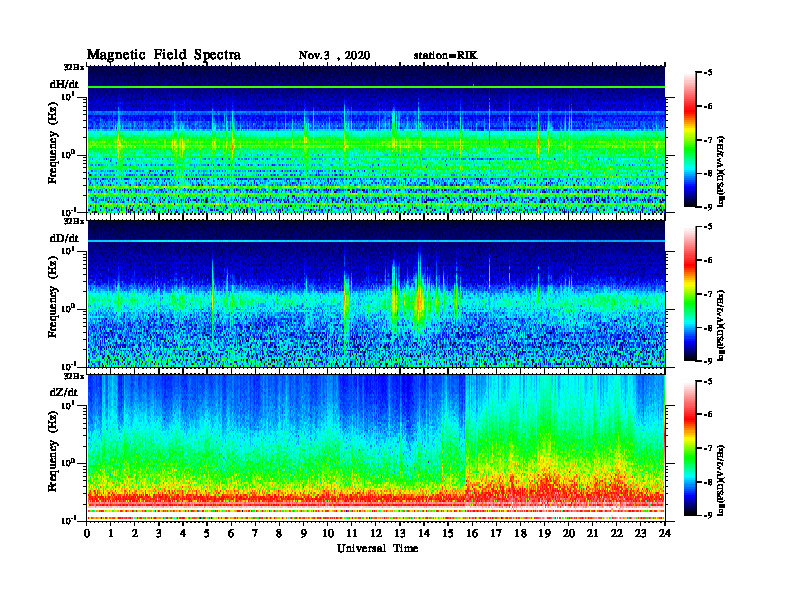Click hour 12 tick label on time axis
This screenshot has height=612, width=792.
click(x=376, y=534)
